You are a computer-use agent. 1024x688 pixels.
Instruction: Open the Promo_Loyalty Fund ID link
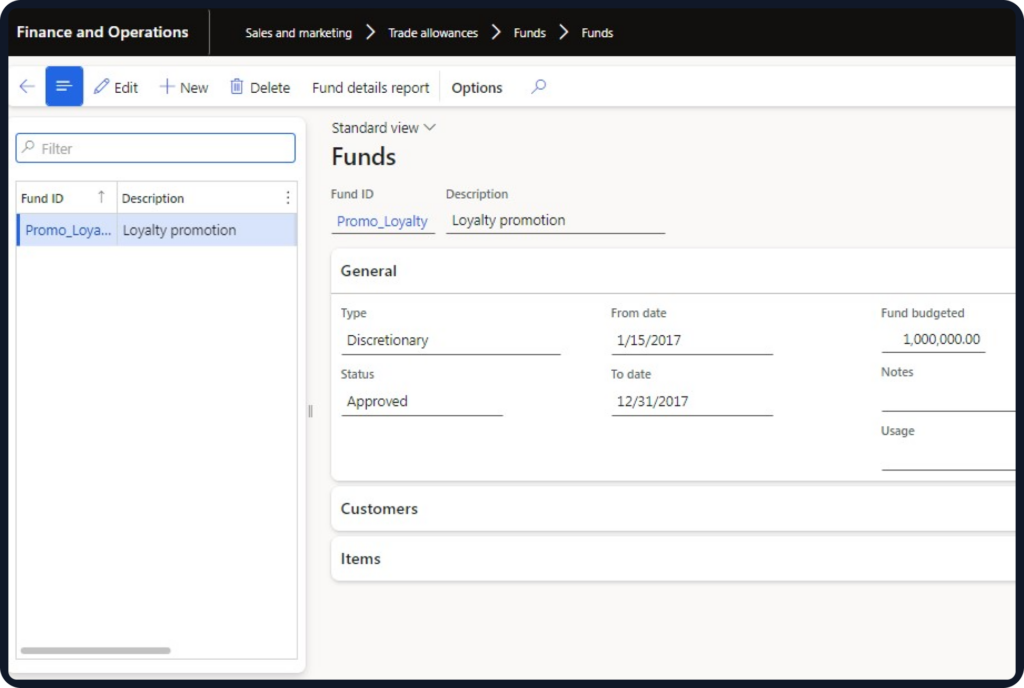(382, 221)
